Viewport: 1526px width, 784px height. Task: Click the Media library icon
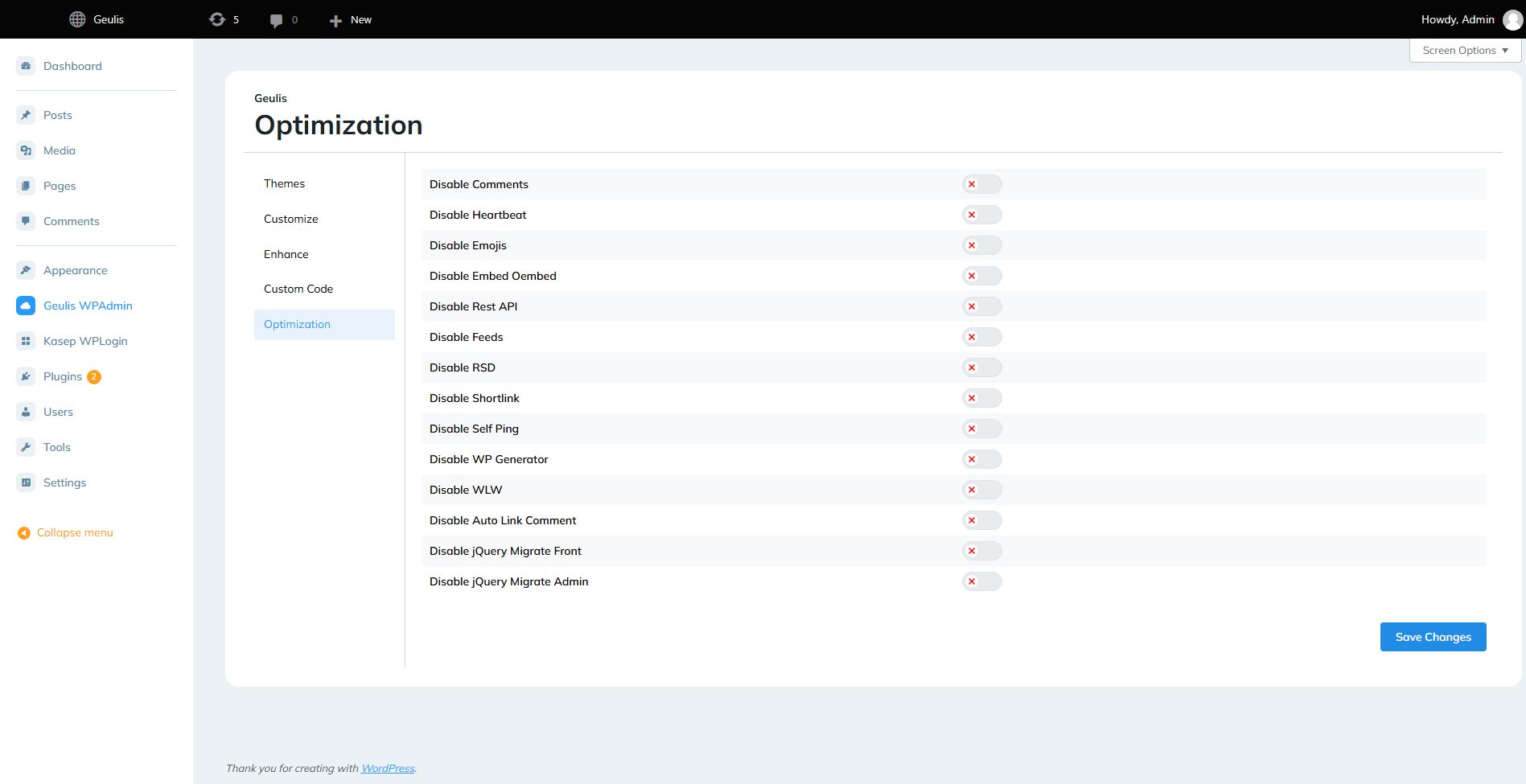[26, 150]
